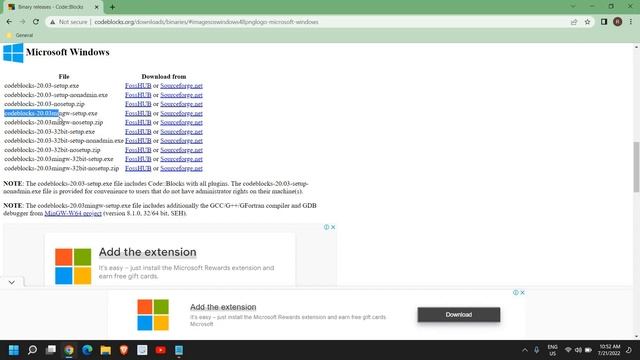640x360 pixels.
Task: Switch to Chrome on the taskbar
Action: [69, 350]
